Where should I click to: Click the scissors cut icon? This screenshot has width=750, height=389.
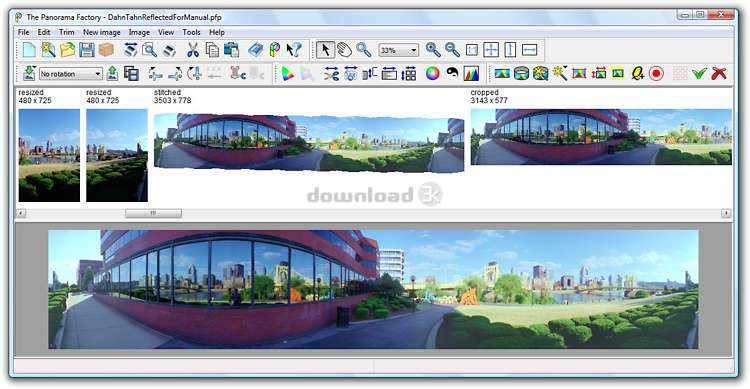coord(193,50)
